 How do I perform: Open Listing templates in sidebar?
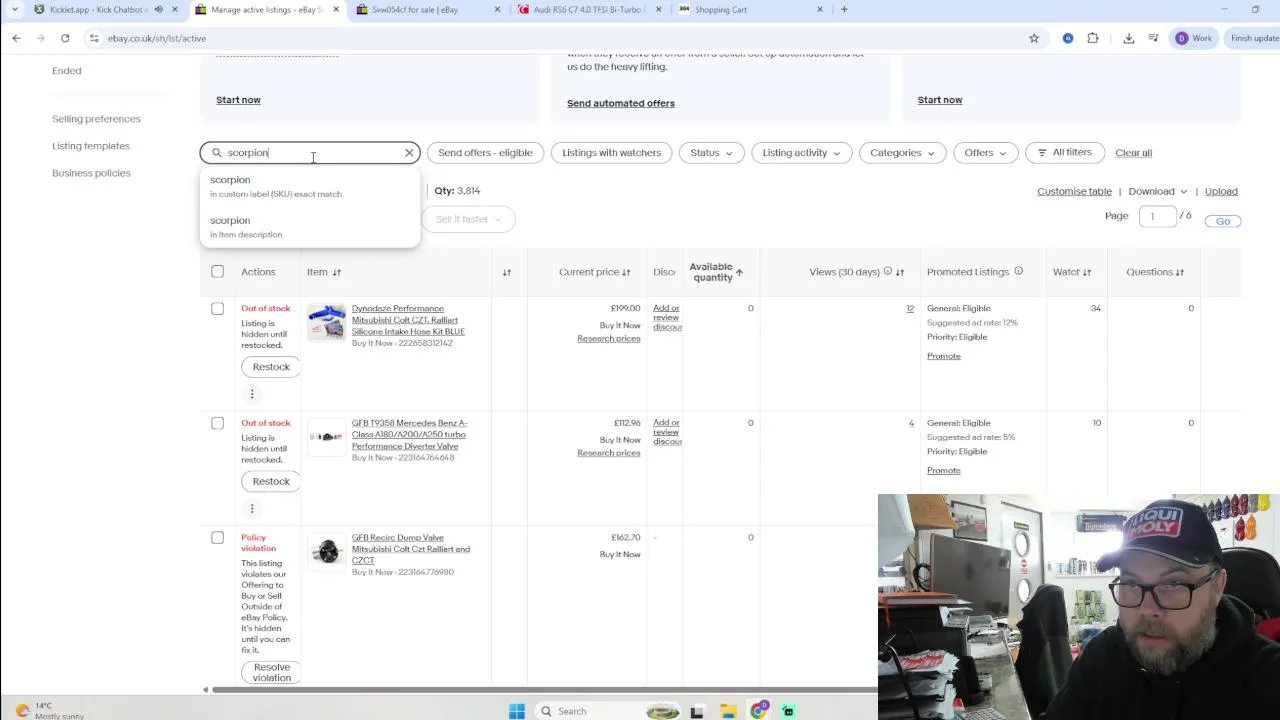(91, 146)
